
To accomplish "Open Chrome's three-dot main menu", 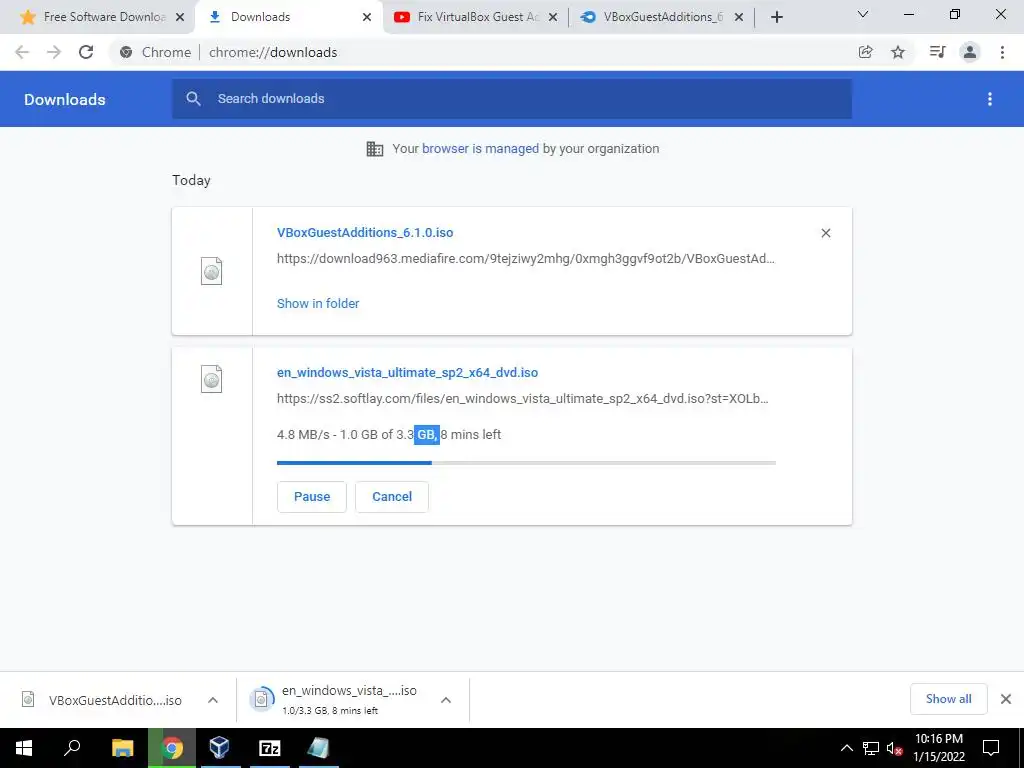I will [x=1002, y=52].
